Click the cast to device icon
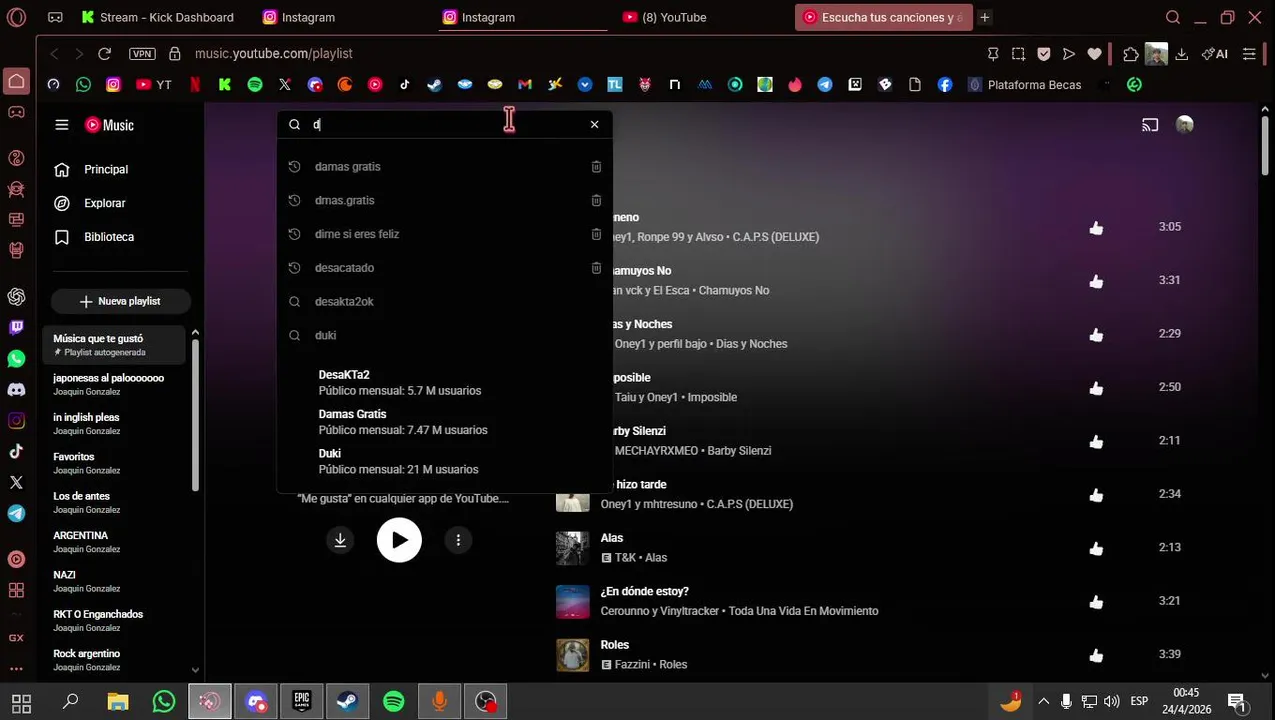Viewport: 1275px width, 720px height. click(x=1150, y=125)
